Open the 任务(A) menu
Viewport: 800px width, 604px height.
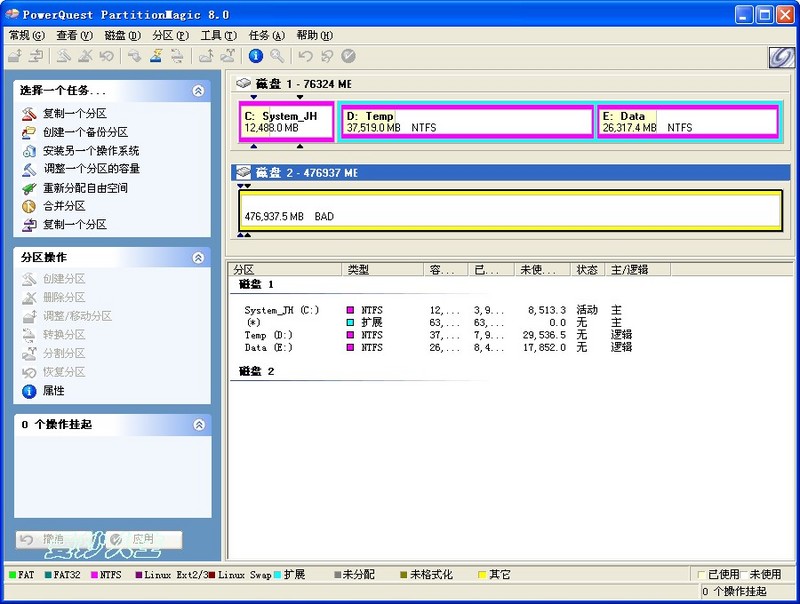point(266,35)
